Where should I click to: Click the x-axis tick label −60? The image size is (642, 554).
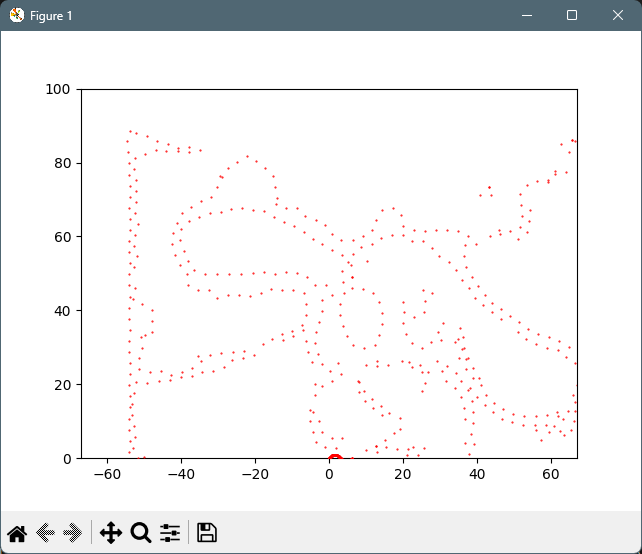tap(104, 476)
